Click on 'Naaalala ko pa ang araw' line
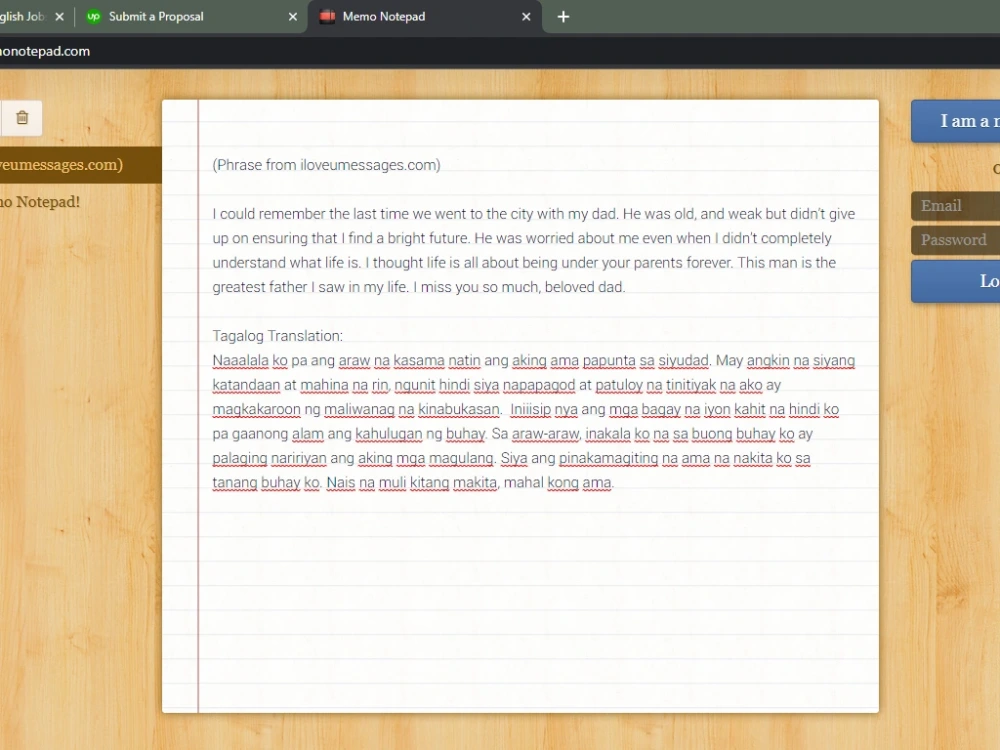This screenshot has height=750, width=1000. tap(534, 360)
